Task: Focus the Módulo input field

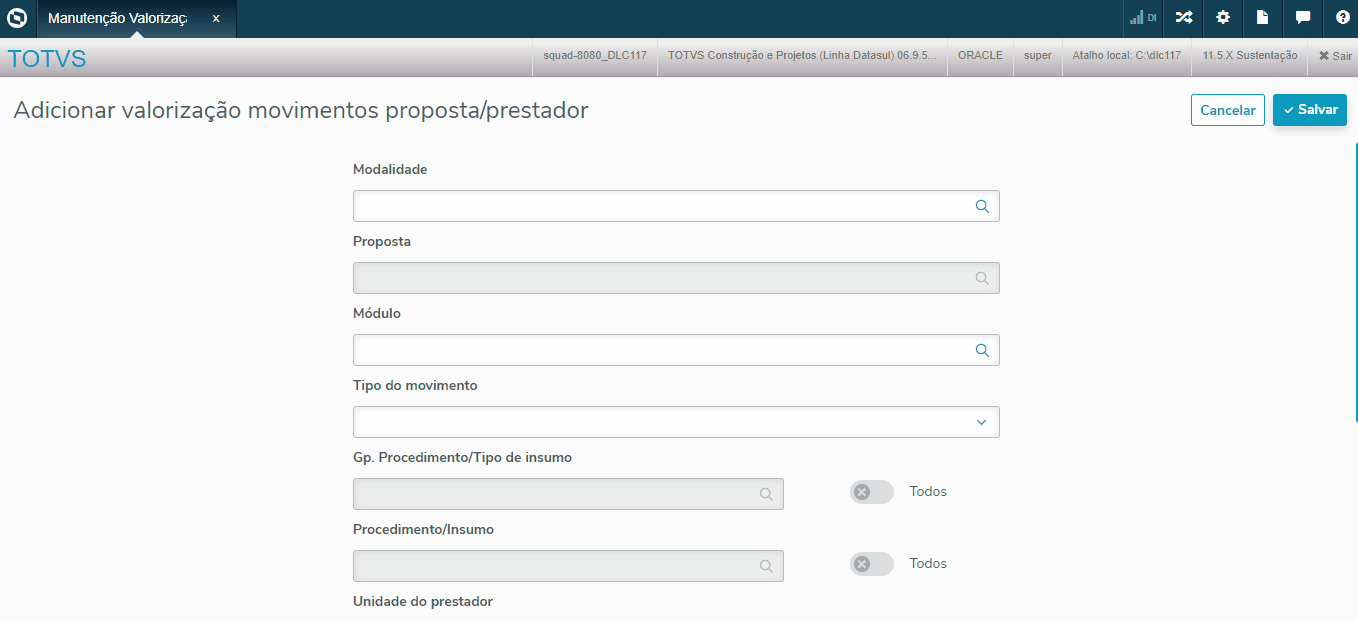Action: click(676, 350)
